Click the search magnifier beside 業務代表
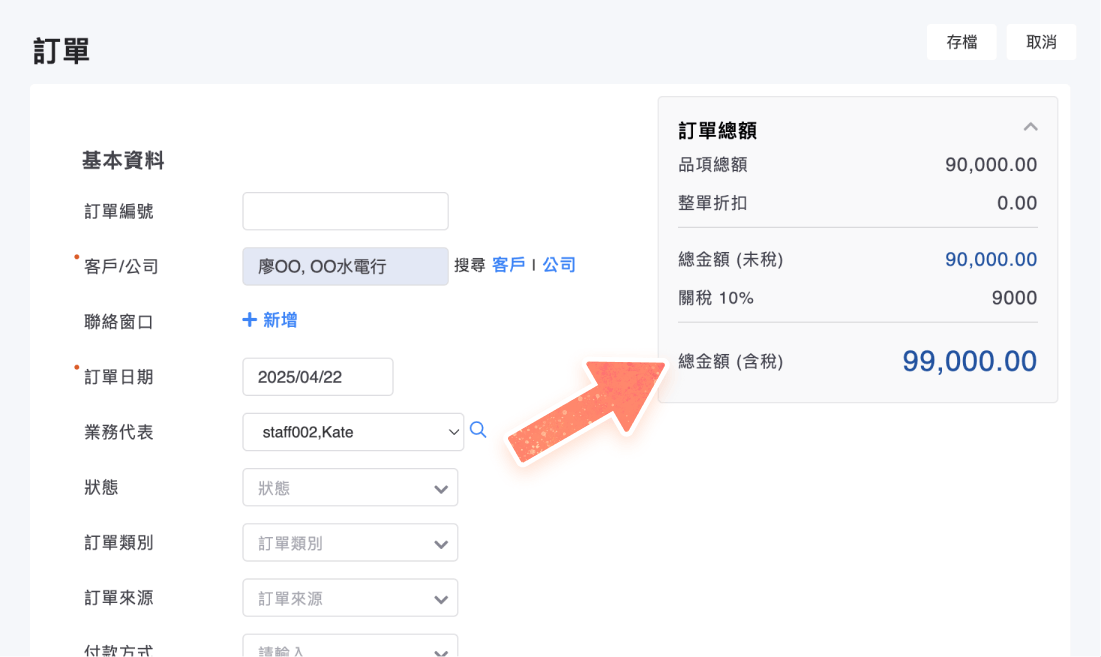This screenshot has width=1101, height=657. point(478,430)
